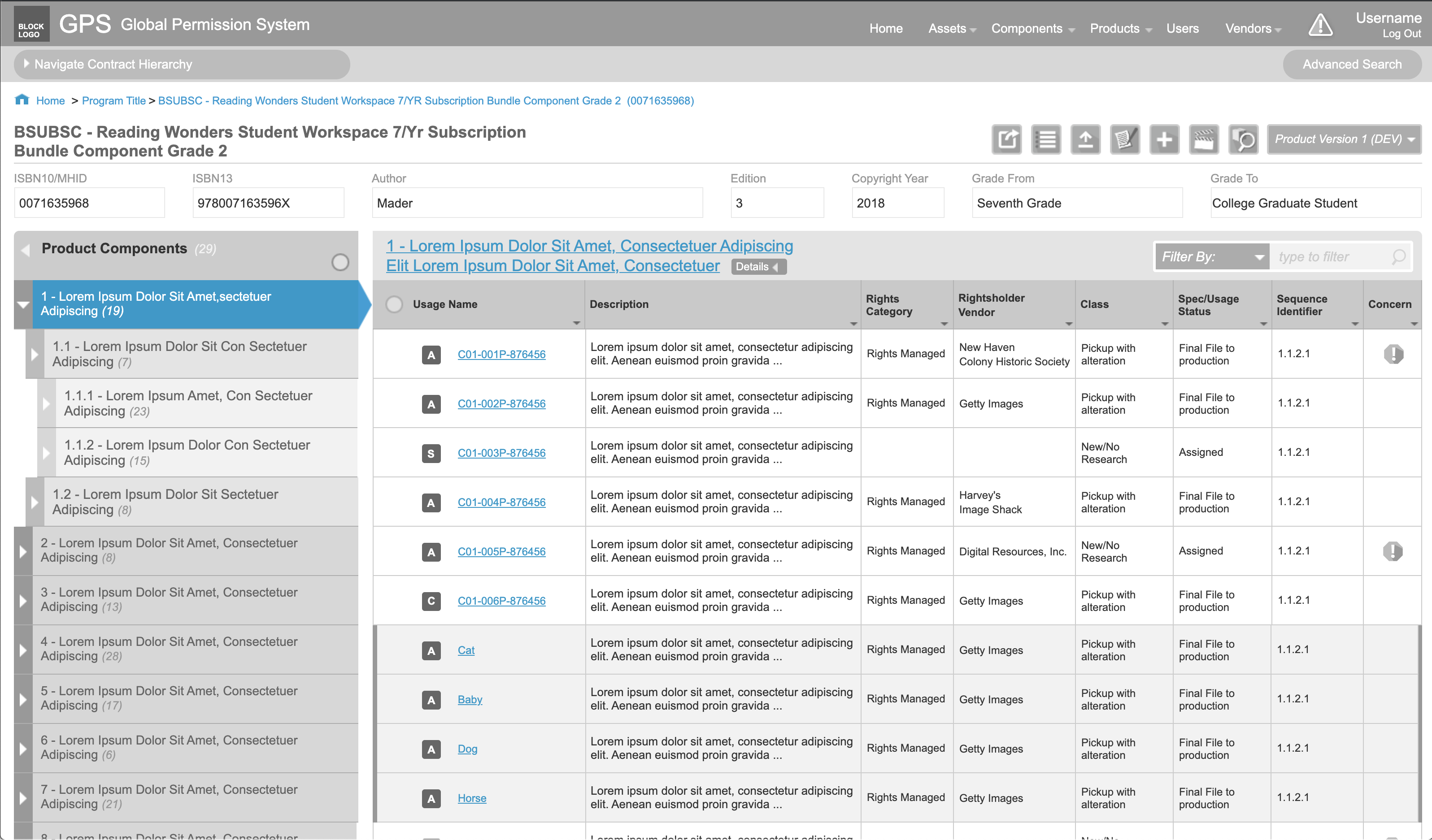The height and width of the screenshot is (840, 1432).
Task: Toggle the Product Components radio circle
Action: click(340, 262)
